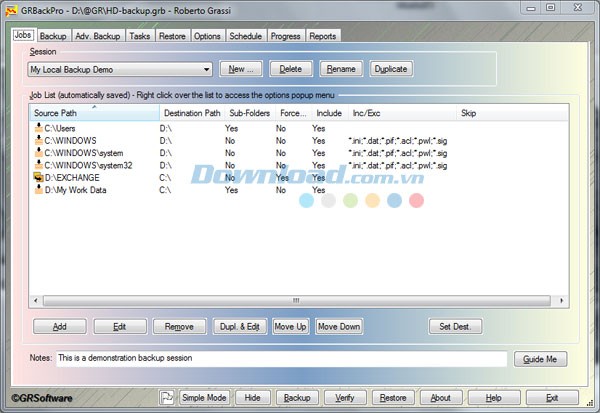Click the Dupl. & Edit button

coord(240,326)
